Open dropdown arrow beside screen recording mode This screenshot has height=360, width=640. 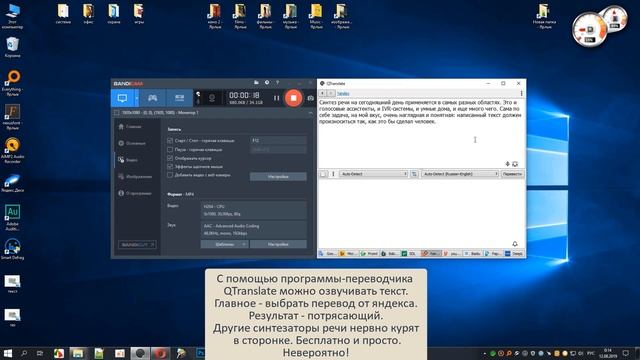pyautogui.click(x=137, y=98)
